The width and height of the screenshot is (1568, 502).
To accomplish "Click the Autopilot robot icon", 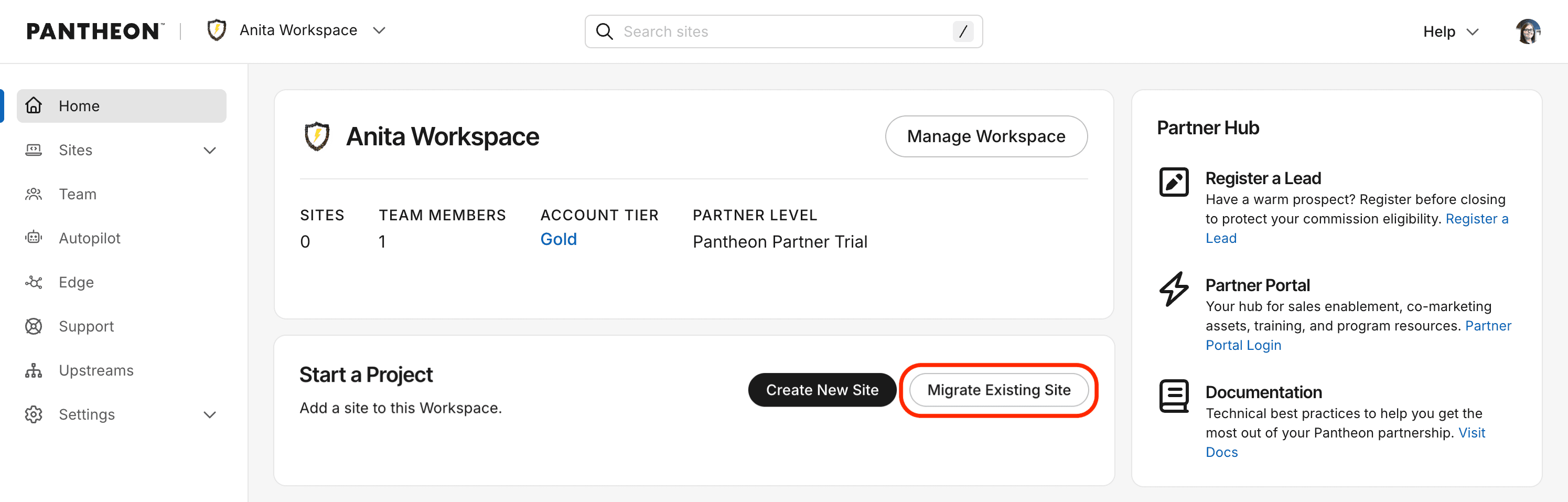I will (34, 238).
